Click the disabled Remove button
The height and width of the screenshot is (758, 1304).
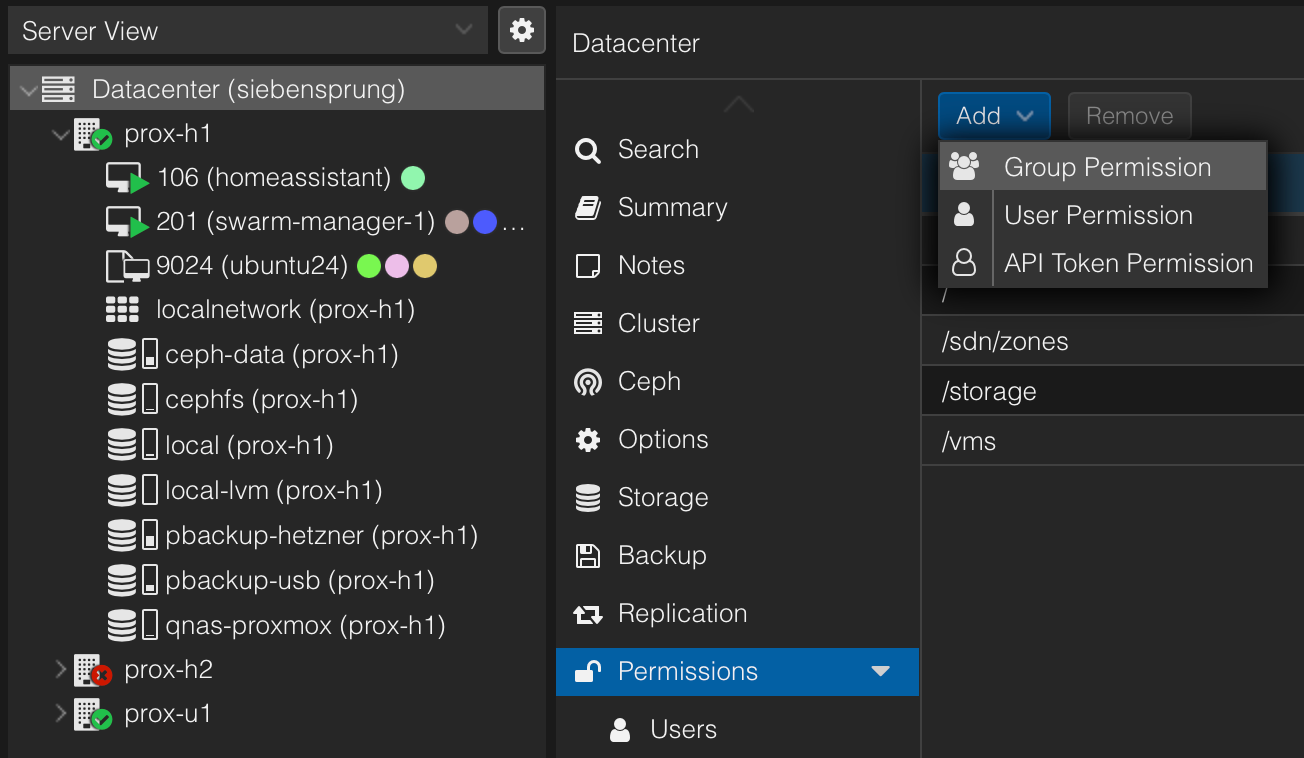pos(1130,116)
